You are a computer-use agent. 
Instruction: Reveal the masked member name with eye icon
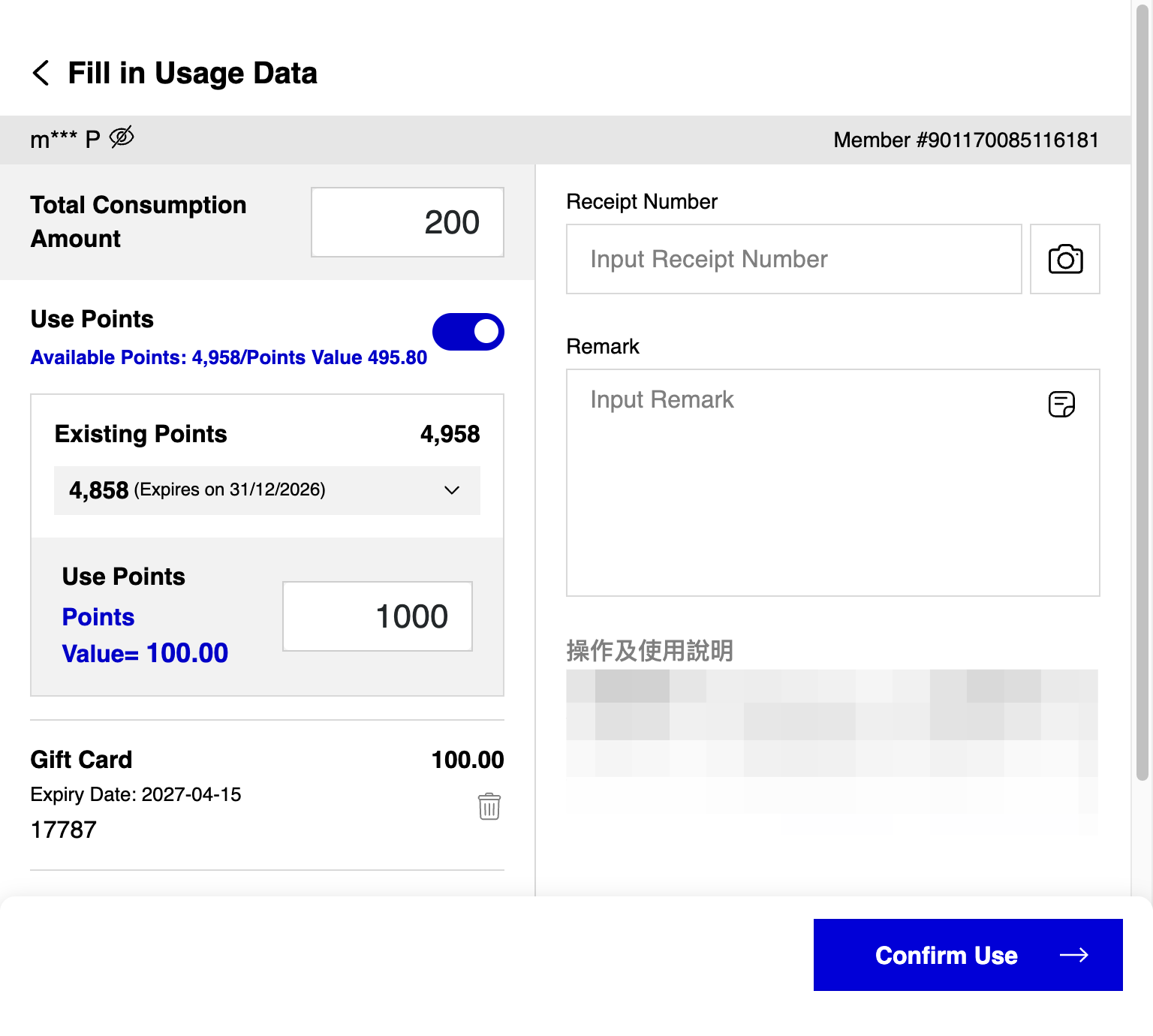122,137
